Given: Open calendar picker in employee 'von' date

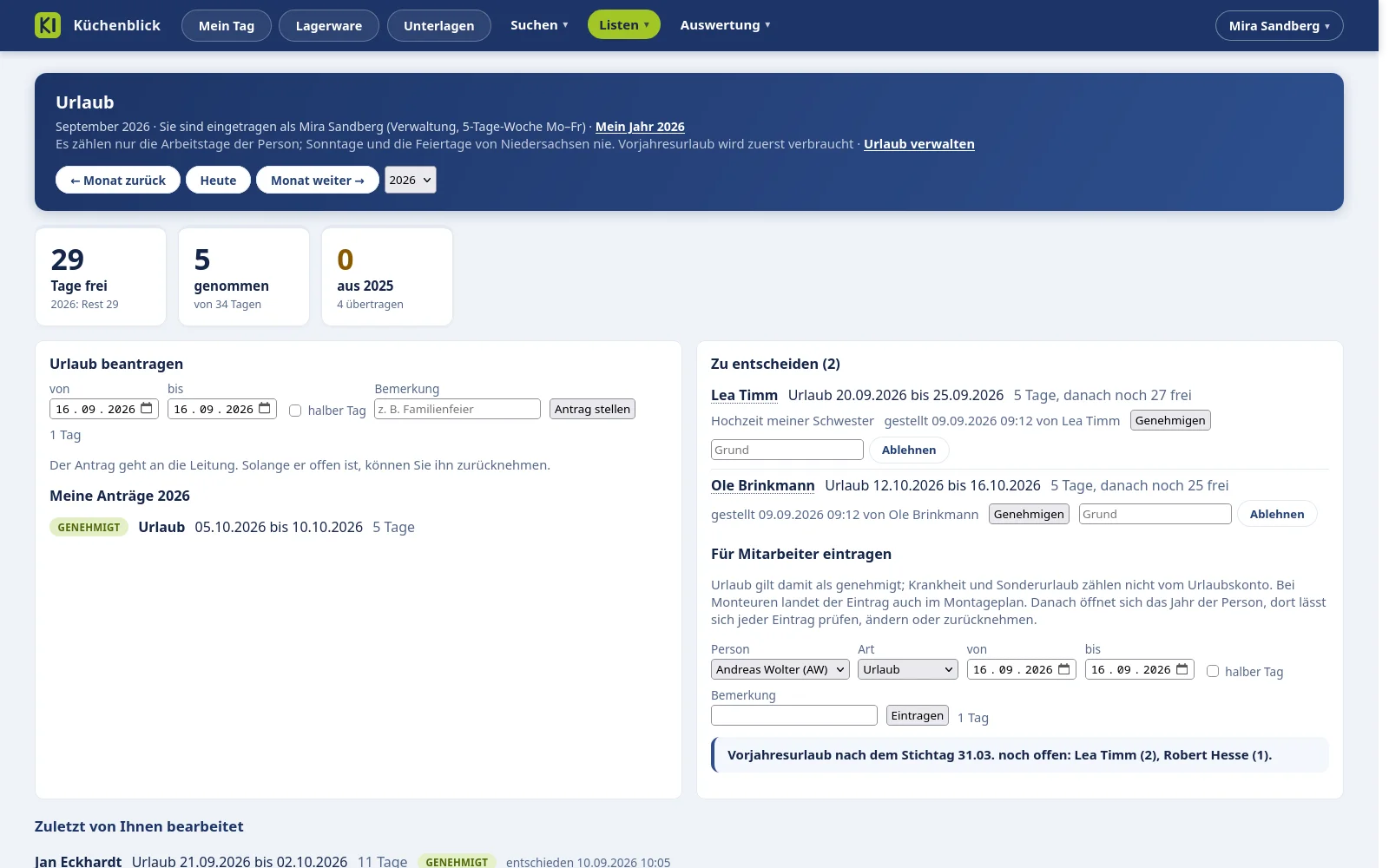Looking at the screenshot, I should point(1064,669).
